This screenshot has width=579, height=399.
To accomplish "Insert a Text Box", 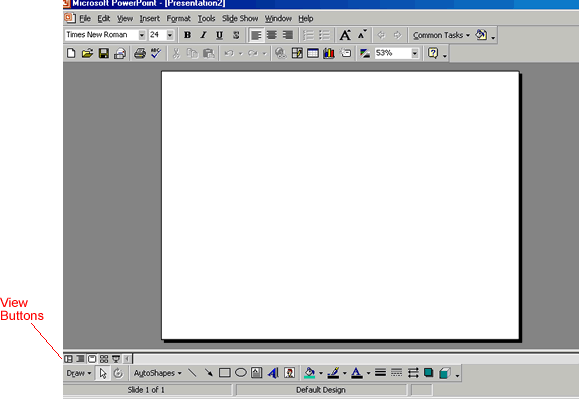I will [x=257, y=373].
